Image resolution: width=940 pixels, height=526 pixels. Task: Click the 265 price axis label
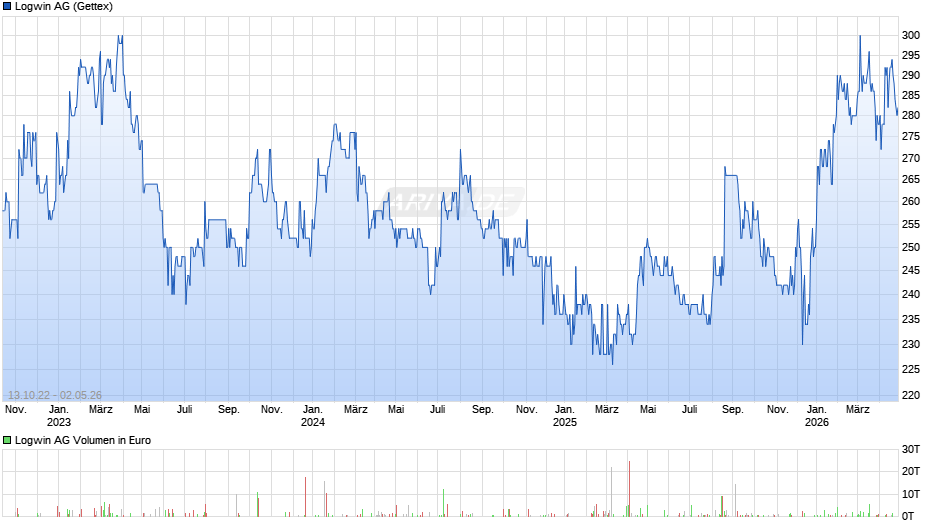click(911, 180)
